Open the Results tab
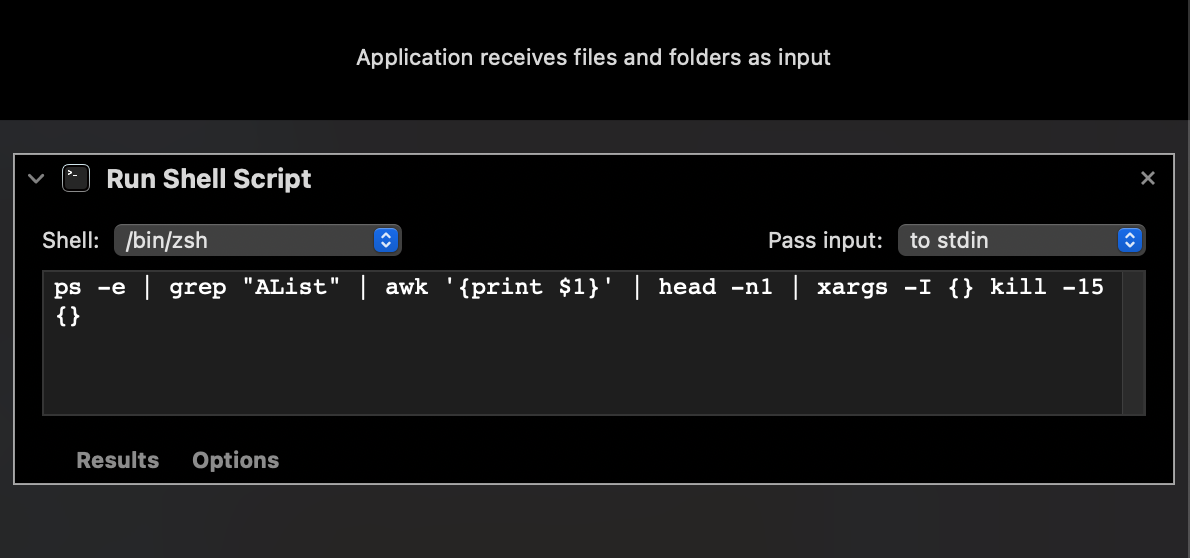Screen dimensions: 1190x558 (x=118, y=460)
